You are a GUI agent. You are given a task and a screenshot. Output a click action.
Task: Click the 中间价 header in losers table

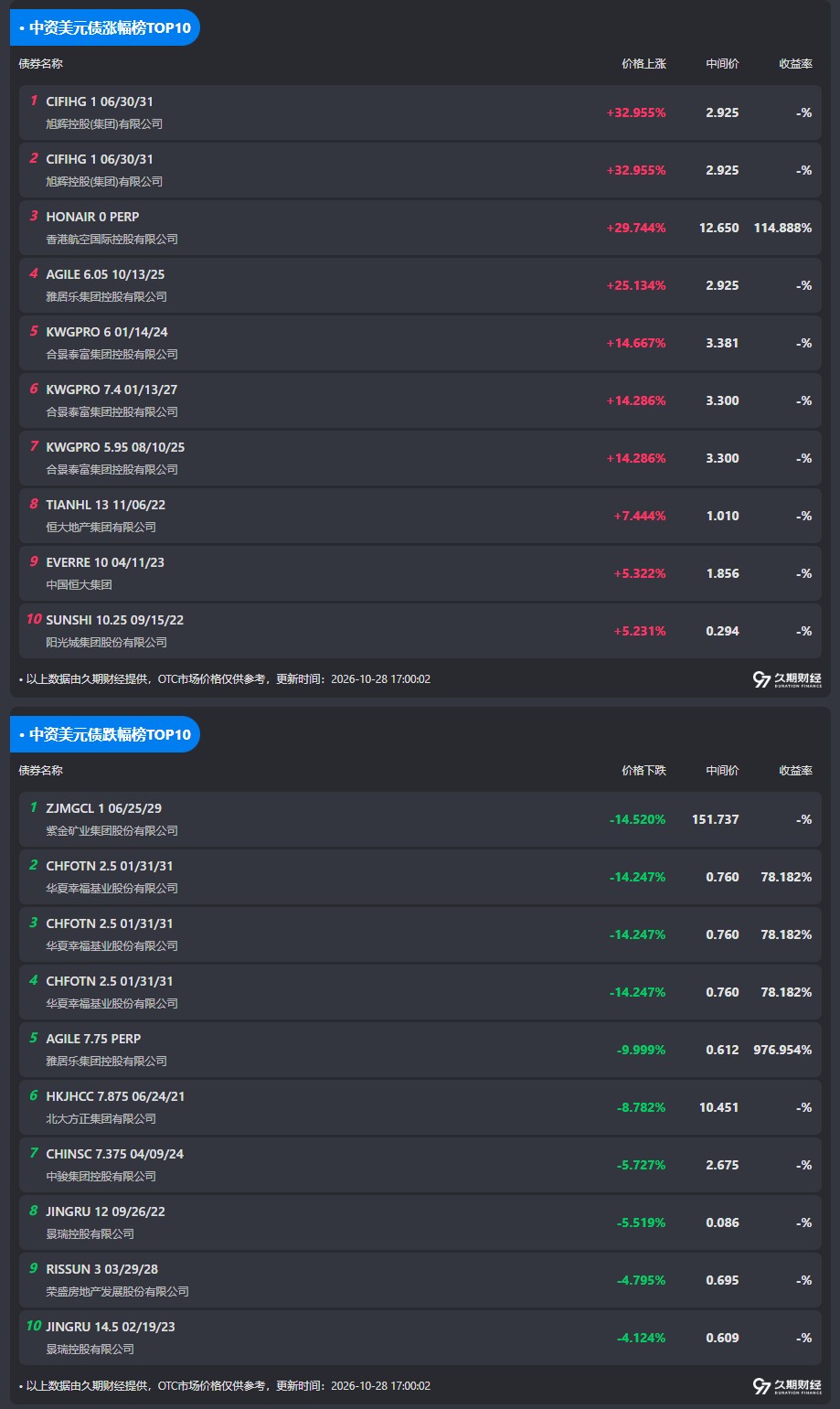point(722,771)
